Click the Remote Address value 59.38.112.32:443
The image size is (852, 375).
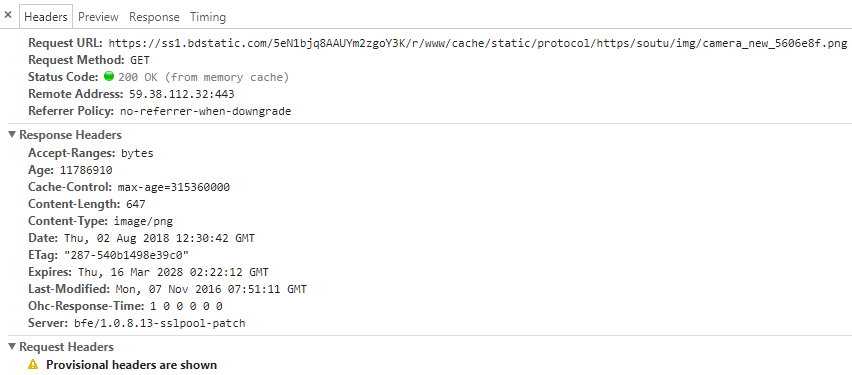click(x=181, y=94)
